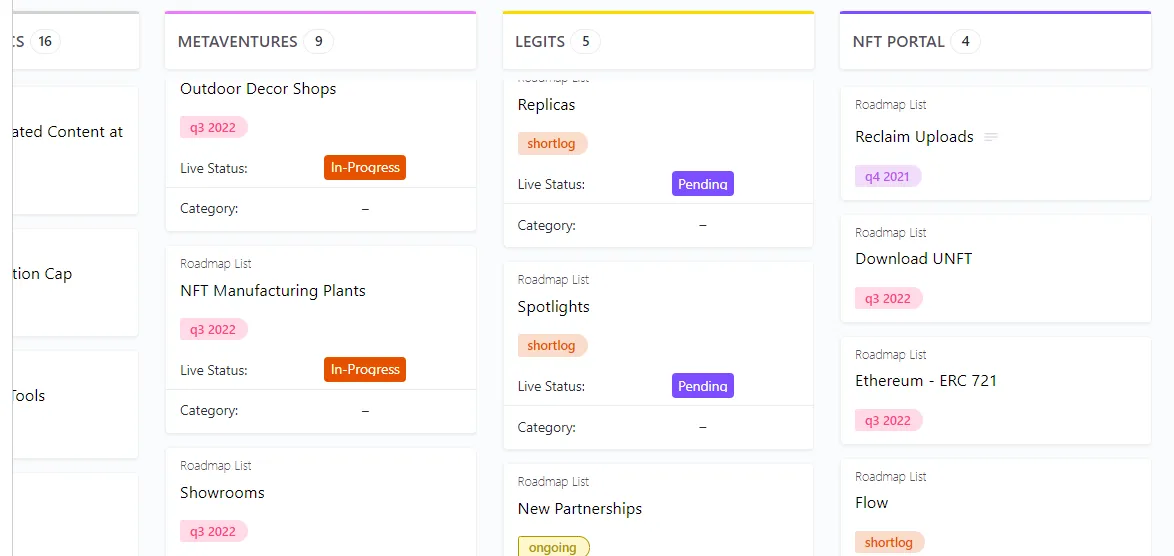Screen dimensions: 1174x556
Task: Change In-Progress status on NFT Manufacturing Plants
Action: point(365,370)
